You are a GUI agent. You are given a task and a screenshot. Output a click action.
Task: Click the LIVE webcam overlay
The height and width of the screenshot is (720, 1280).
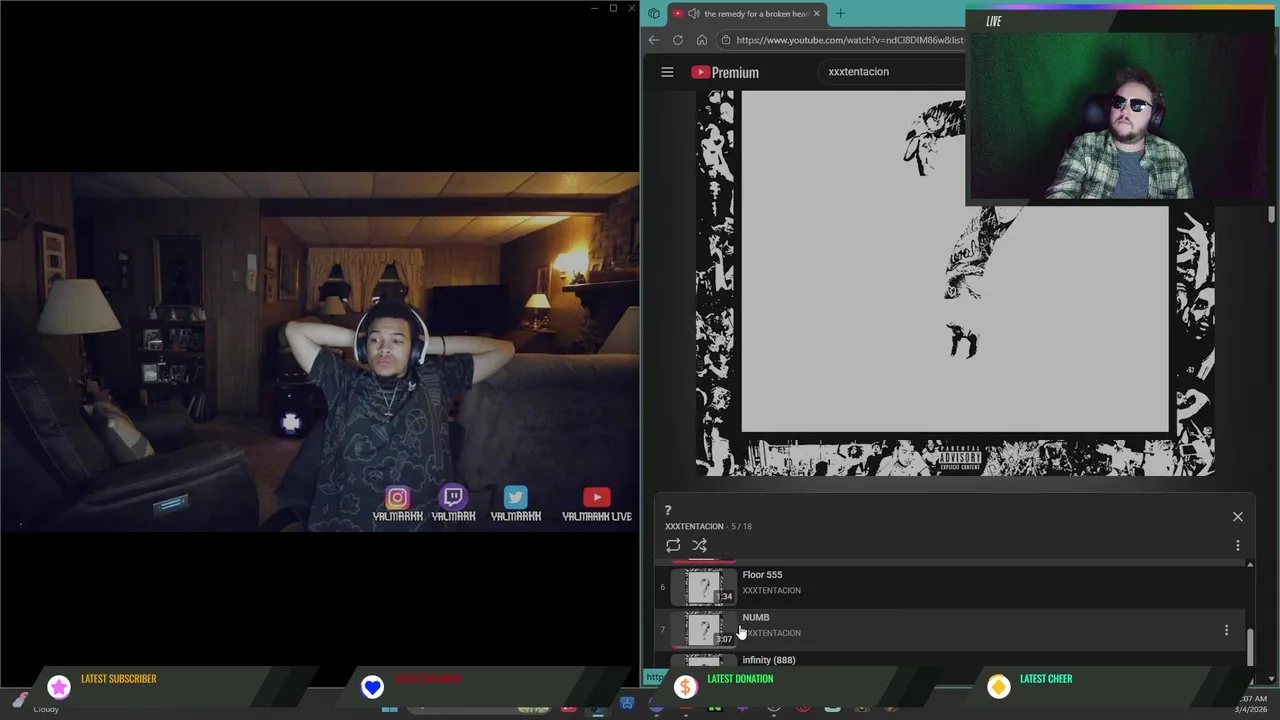coord(1122,107)
